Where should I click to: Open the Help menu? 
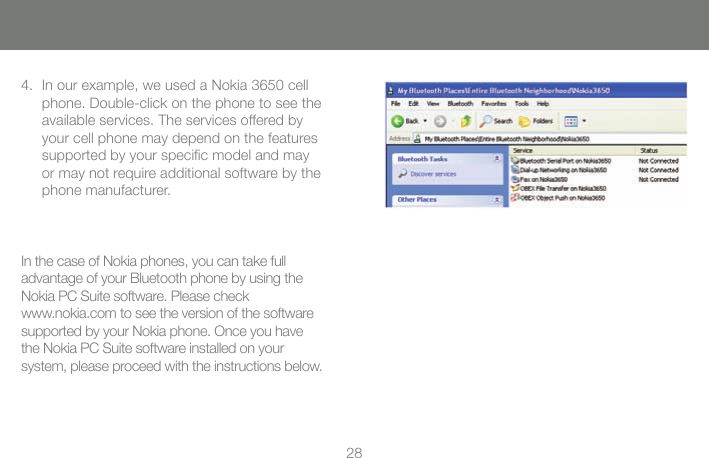click(x=543, y=104)
